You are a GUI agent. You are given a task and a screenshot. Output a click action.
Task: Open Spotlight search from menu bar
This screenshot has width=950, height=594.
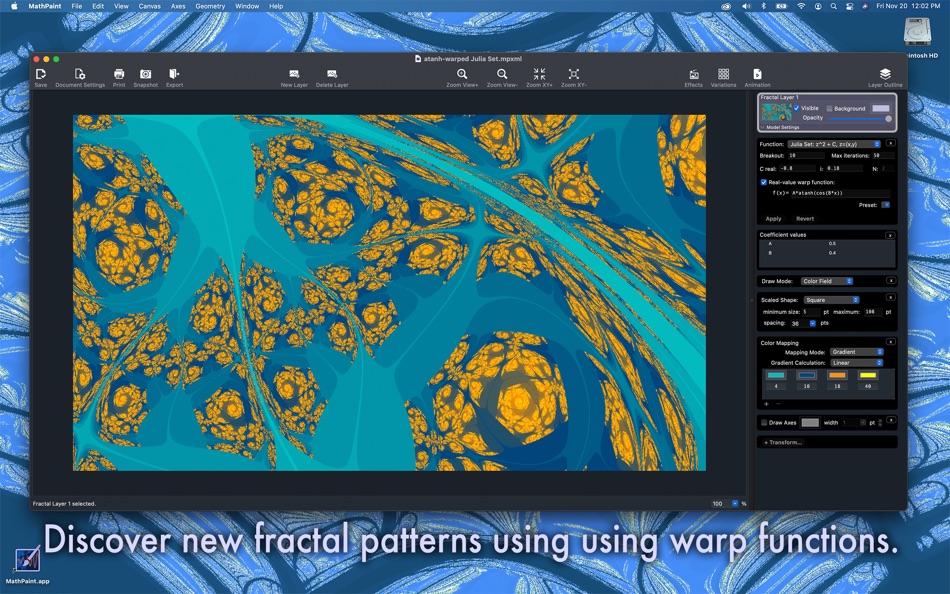point(834,6)
